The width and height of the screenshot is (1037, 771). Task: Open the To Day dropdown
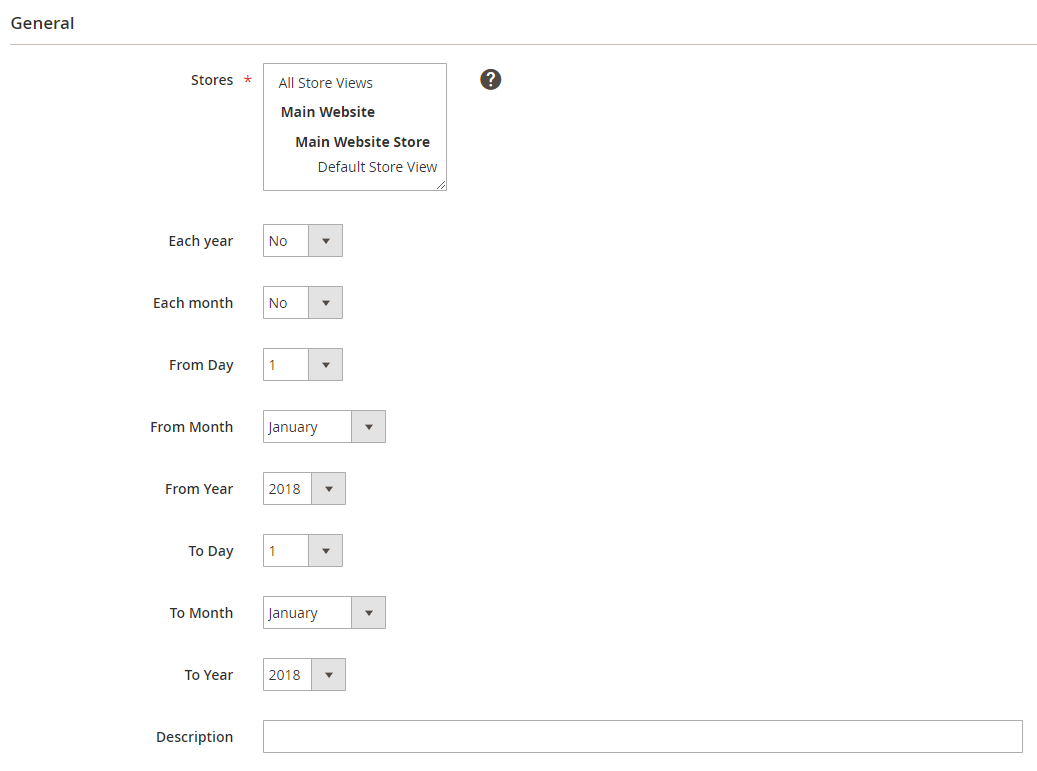(x=303, y=551)
